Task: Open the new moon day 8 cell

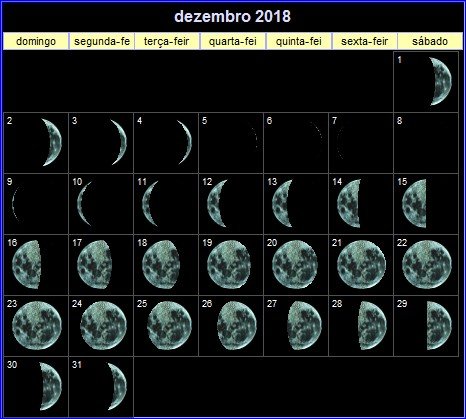Action: coord(426,143)
